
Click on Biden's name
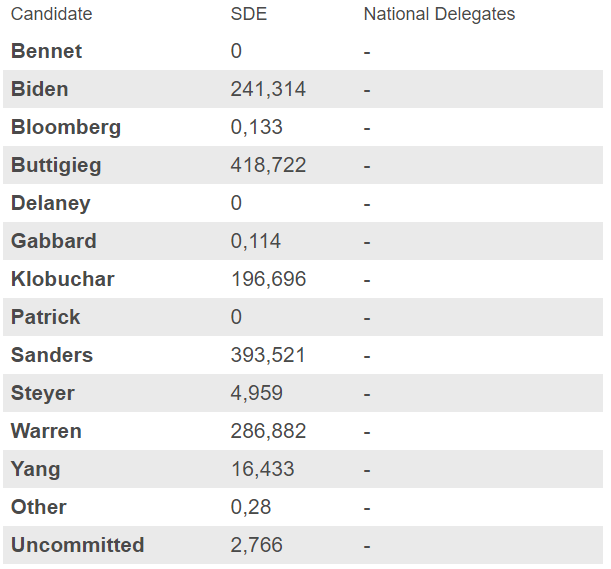coord(40,89)
